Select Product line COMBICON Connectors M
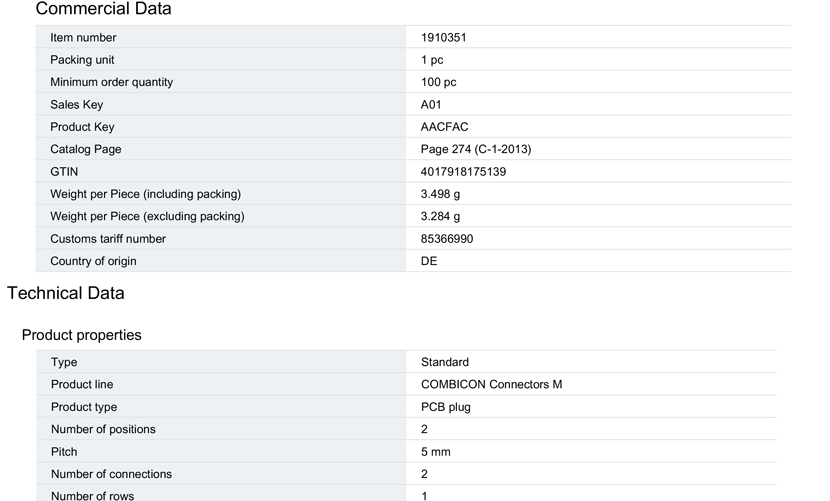 pyautogui.click(x=491, y=385)
